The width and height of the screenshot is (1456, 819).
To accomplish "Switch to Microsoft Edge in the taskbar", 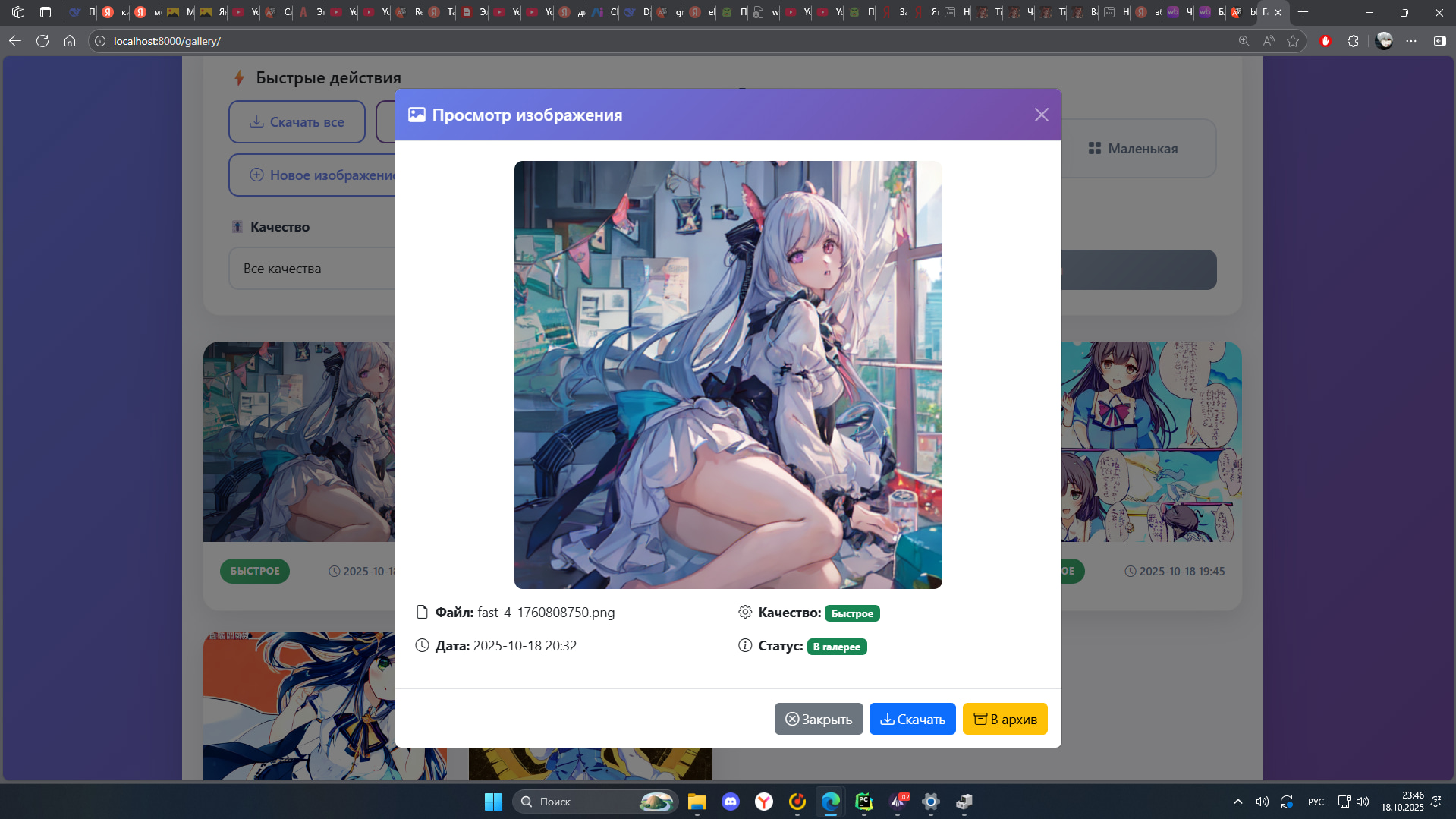I will (831, 802).
